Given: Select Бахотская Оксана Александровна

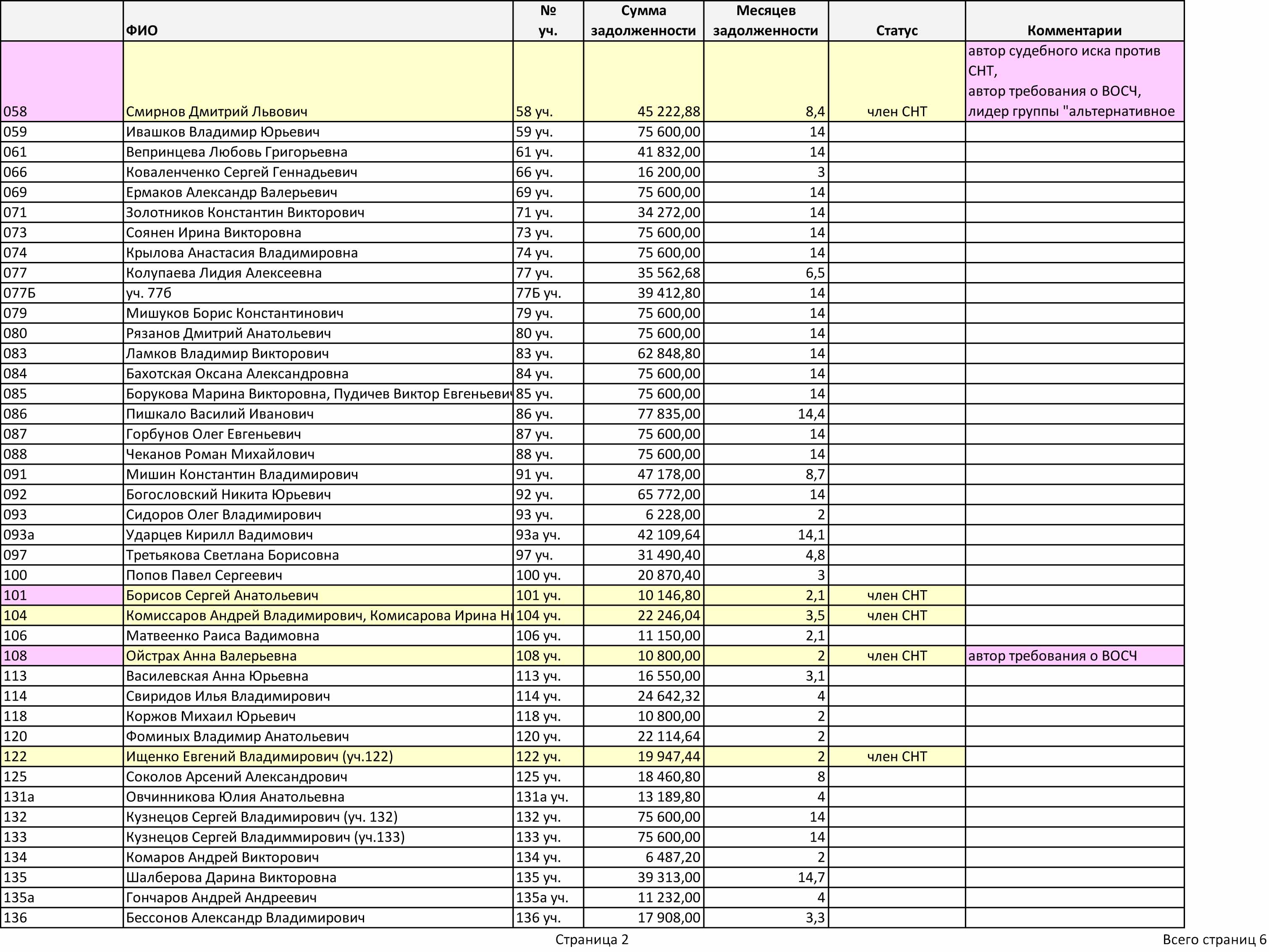Looking at the screenshot, I should pos(237,373).
